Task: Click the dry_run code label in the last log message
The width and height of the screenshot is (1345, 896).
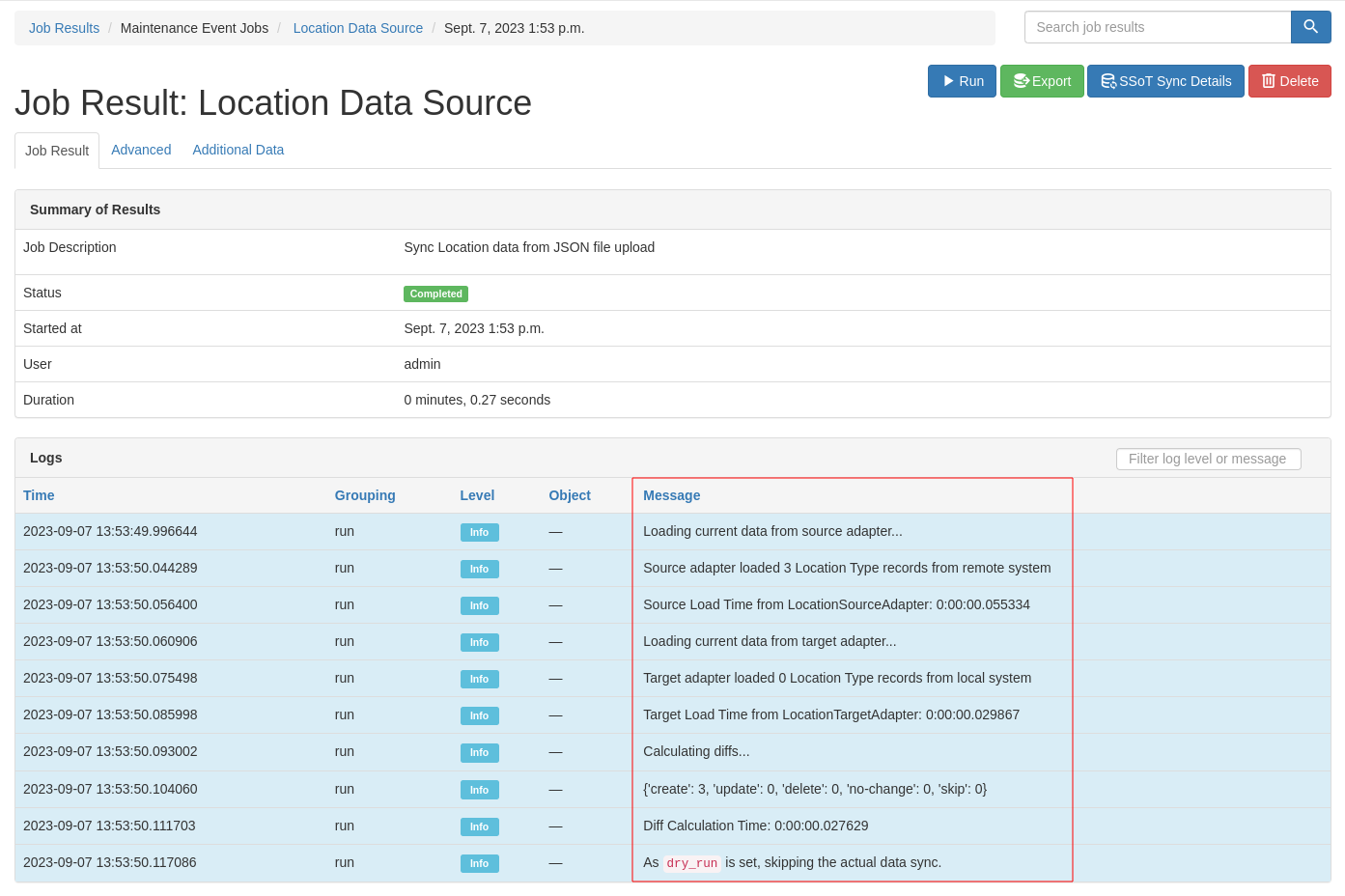Action: click(x=691, y=863)
